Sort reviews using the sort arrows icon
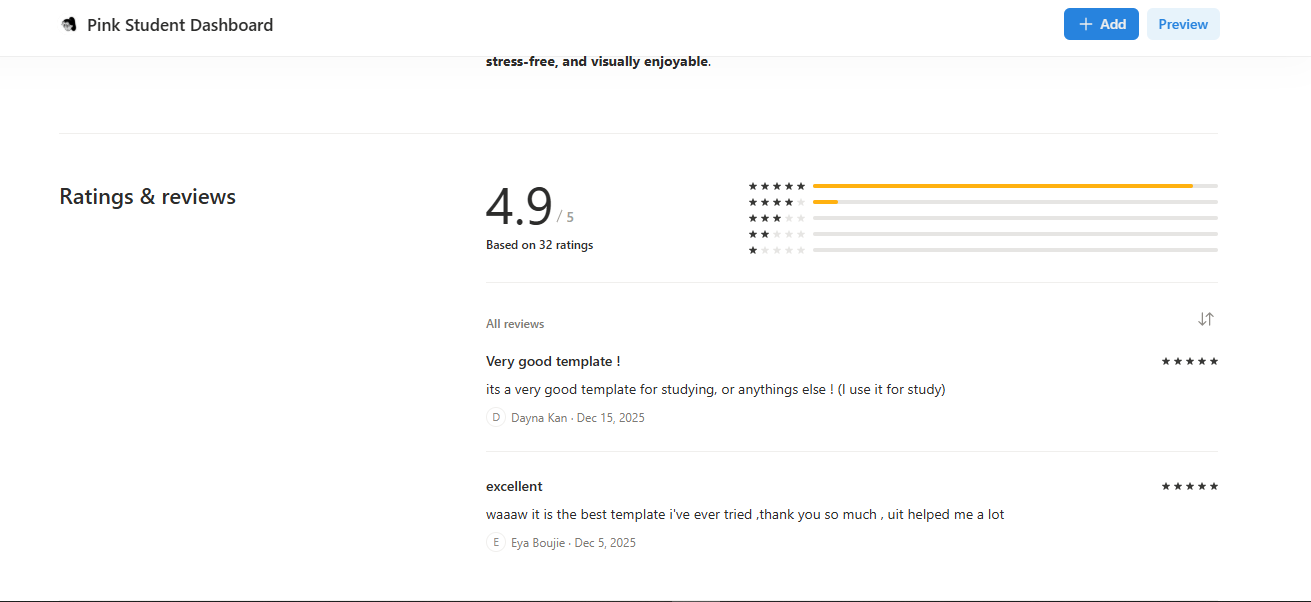The image size is (1311, 602). pyautogui.click(x=1206, y=319)
